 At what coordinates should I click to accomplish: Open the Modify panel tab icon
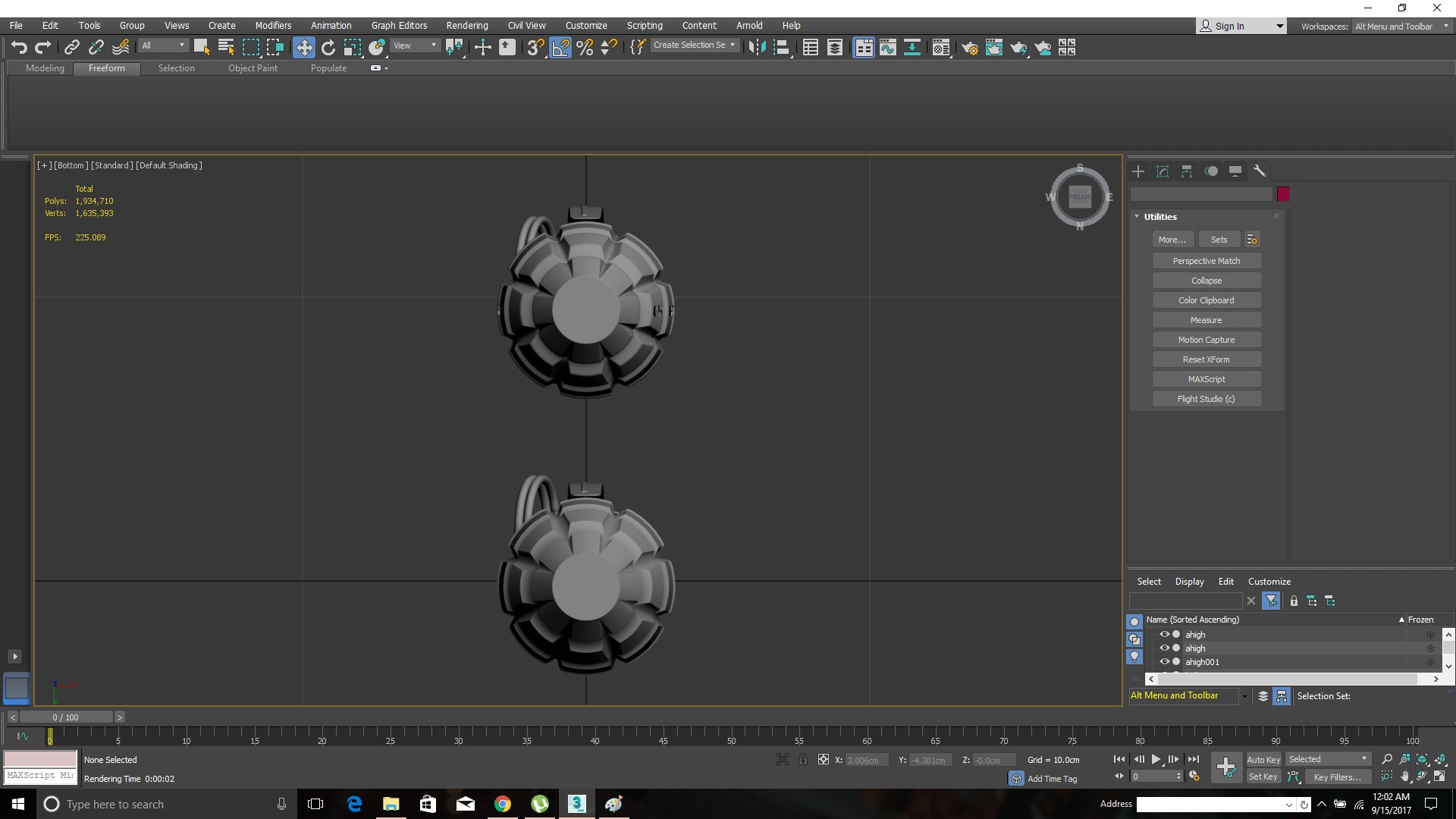[x=1163, y=171]
